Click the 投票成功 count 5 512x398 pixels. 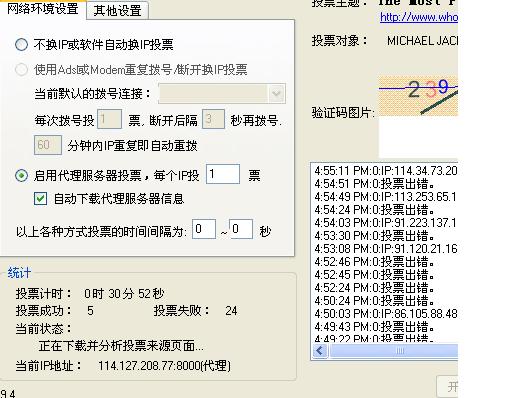tap(90, 311)
